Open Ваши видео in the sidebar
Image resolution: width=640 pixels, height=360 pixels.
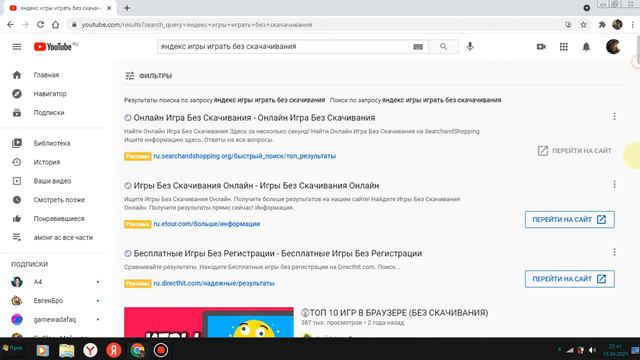(53, 181)
